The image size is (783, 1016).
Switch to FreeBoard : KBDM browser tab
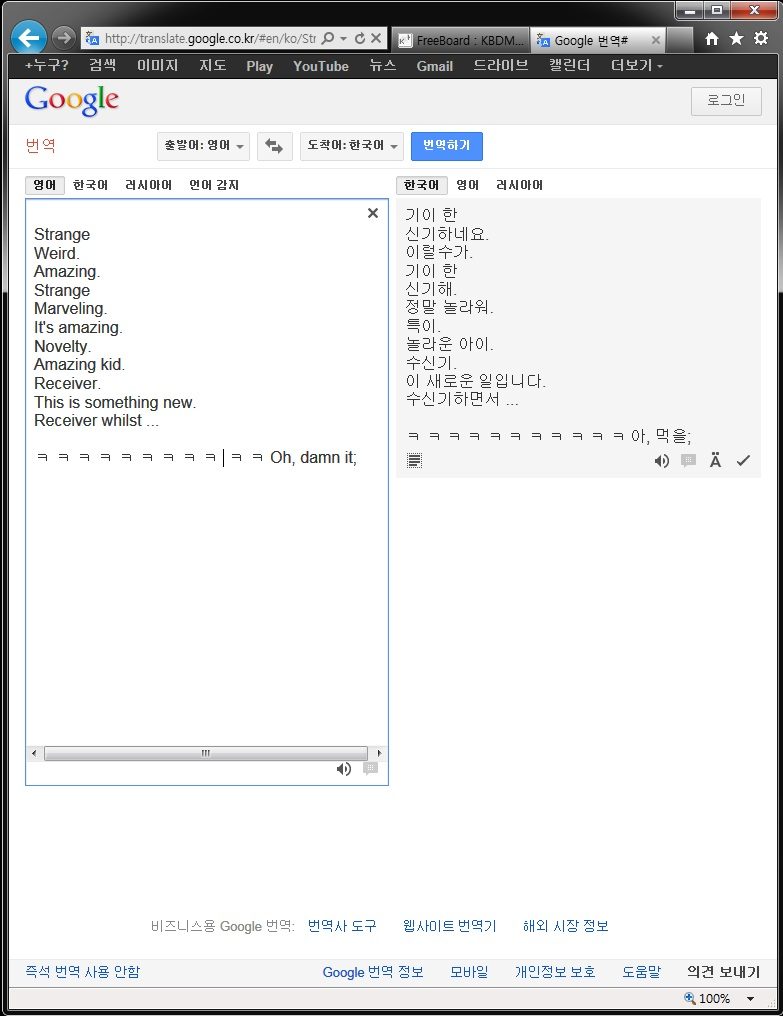coord(462,40)
